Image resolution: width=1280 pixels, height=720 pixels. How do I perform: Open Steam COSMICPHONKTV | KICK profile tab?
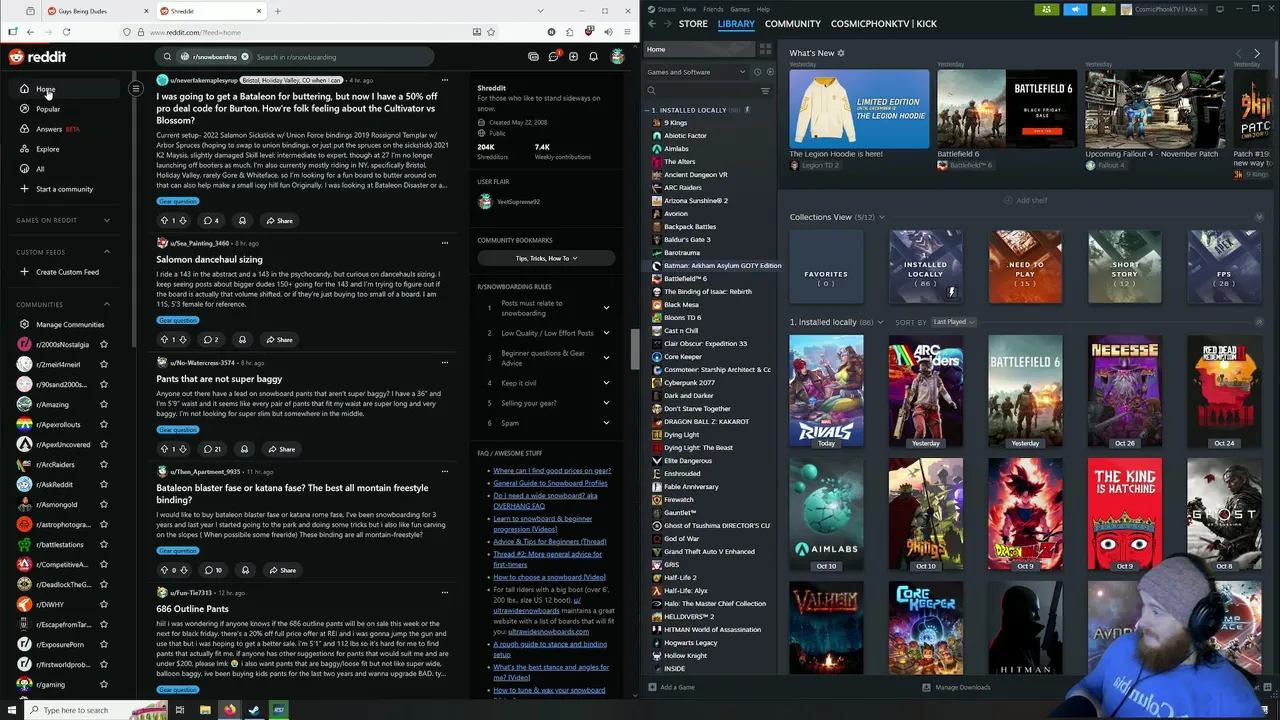click(884, 24)
